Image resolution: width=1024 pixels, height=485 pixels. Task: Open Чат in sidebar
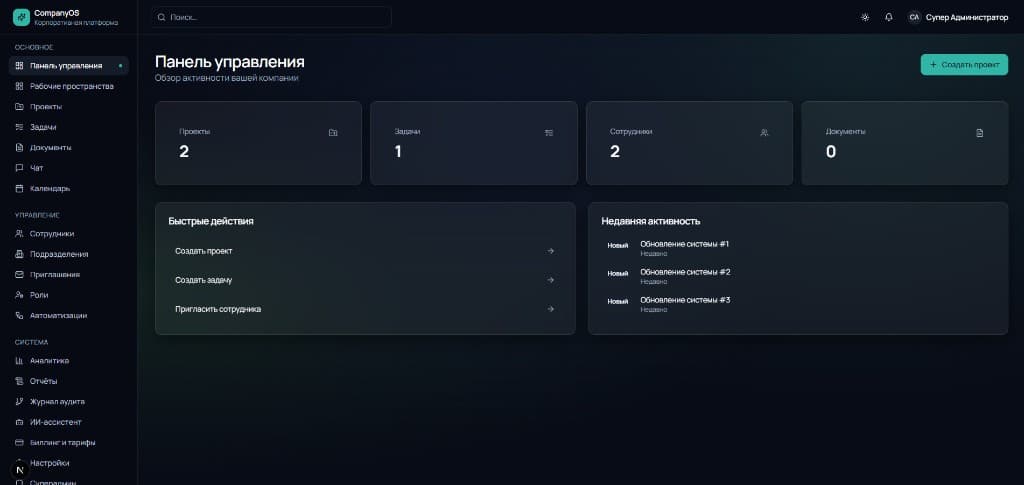(69, 168)
